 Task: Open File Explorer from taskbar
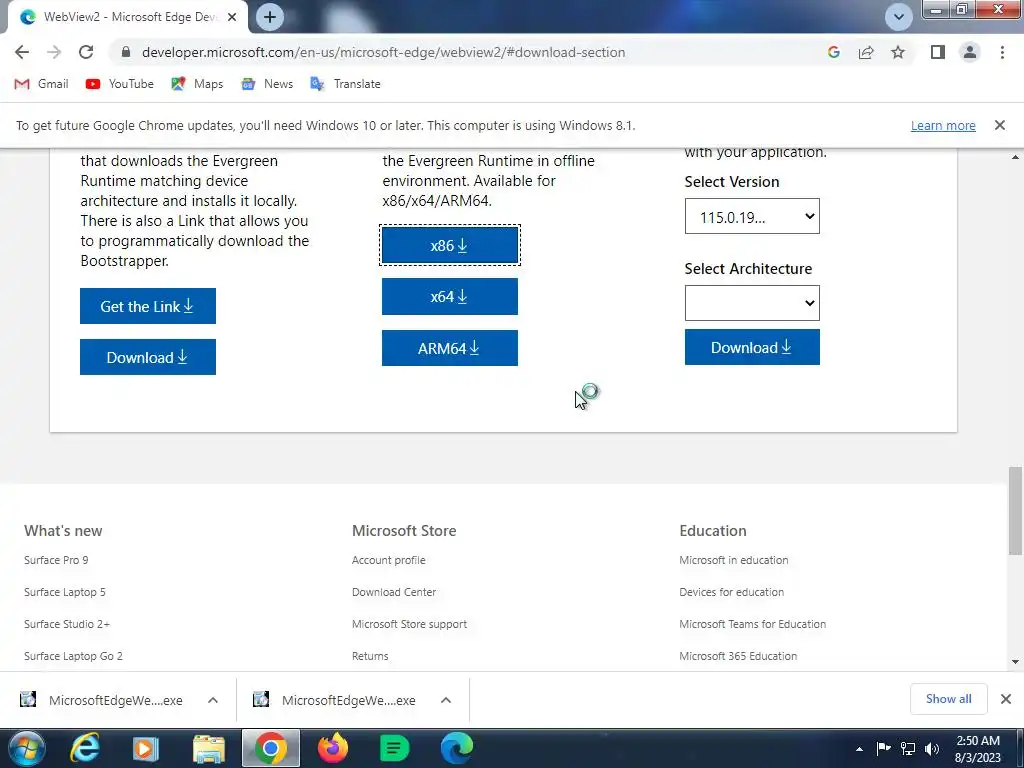tap(209, 749)
